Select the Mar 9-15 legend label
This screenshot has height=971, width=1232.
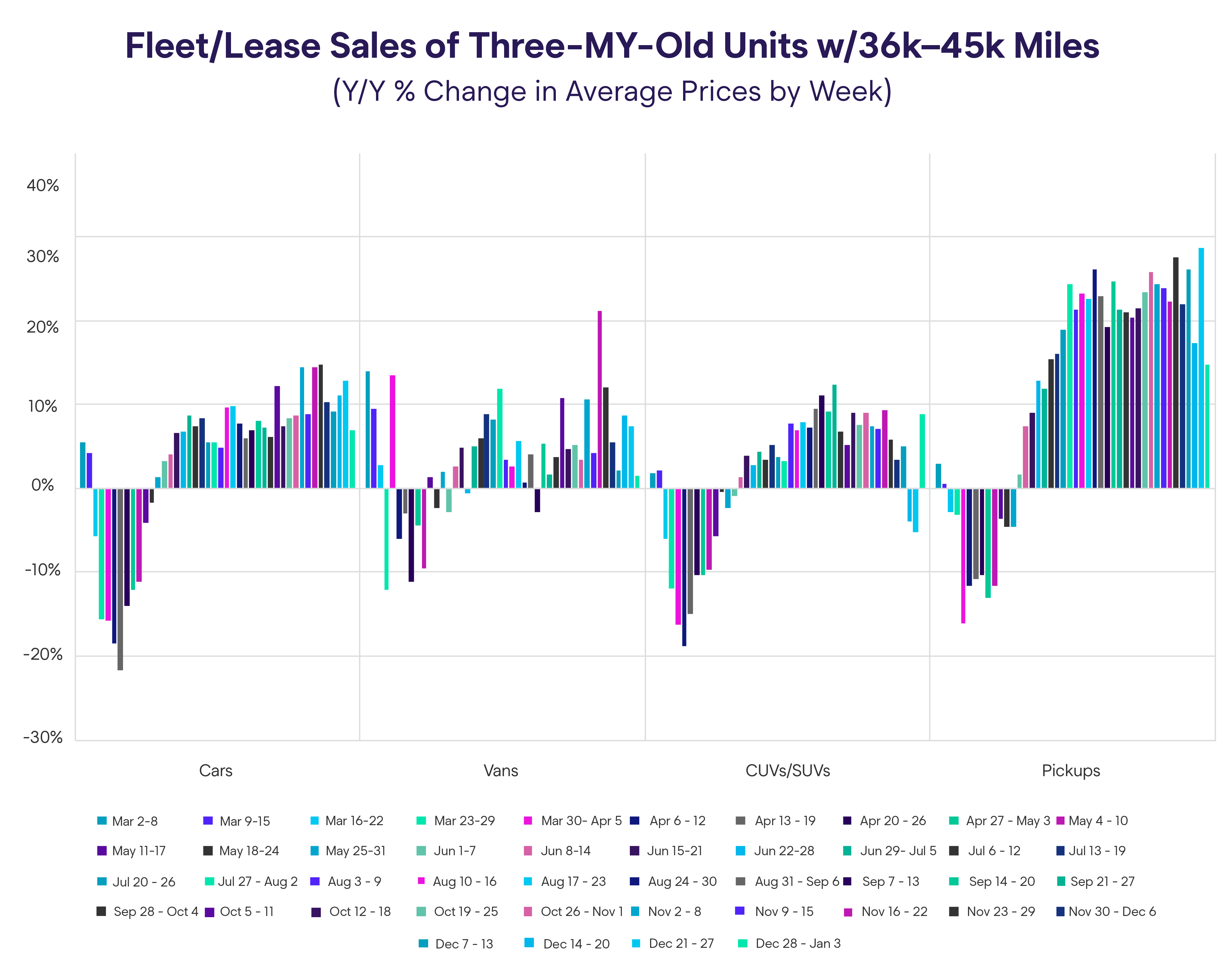245,821
